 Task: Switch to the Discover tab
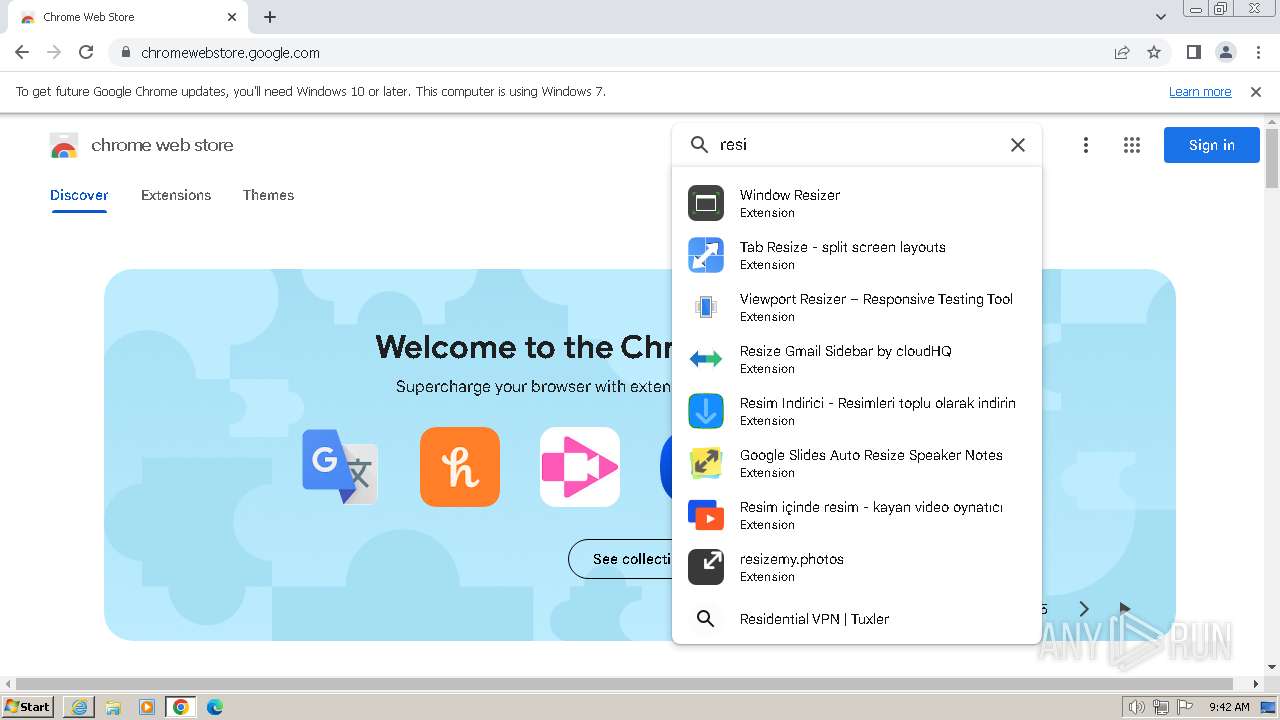pos(79,195)
